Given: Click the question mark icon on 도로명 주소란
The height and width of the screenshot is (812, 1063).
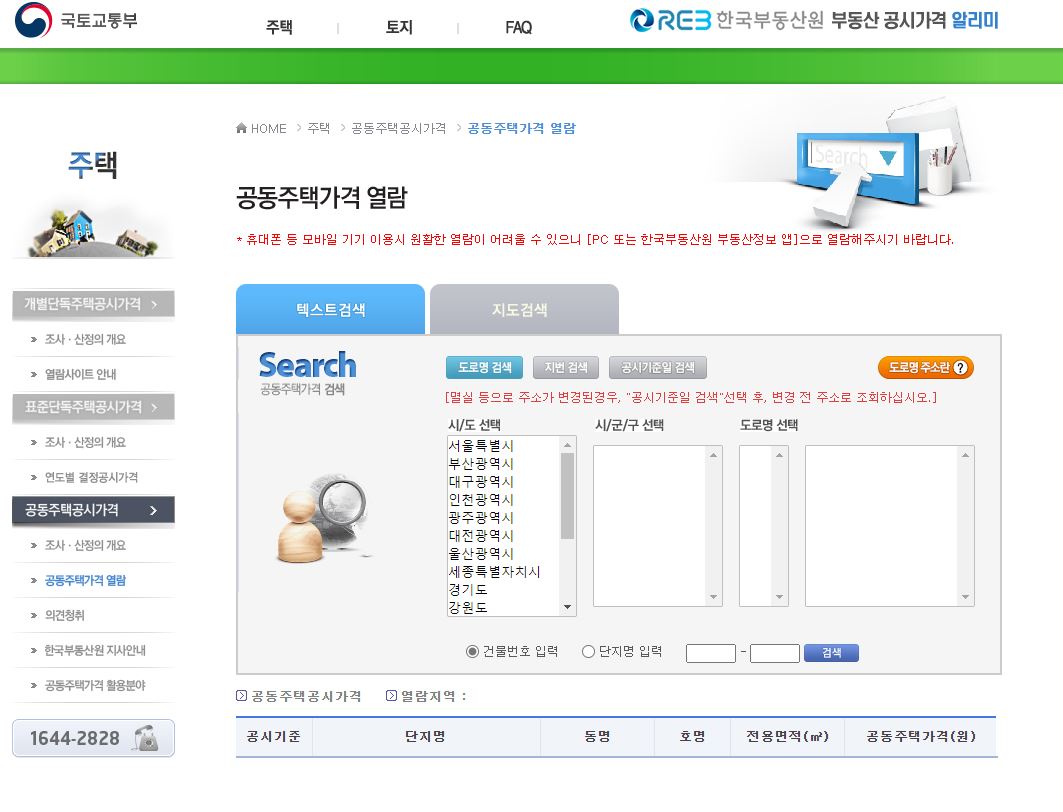Looking at the screenshot, I should (x=960, y=367).
